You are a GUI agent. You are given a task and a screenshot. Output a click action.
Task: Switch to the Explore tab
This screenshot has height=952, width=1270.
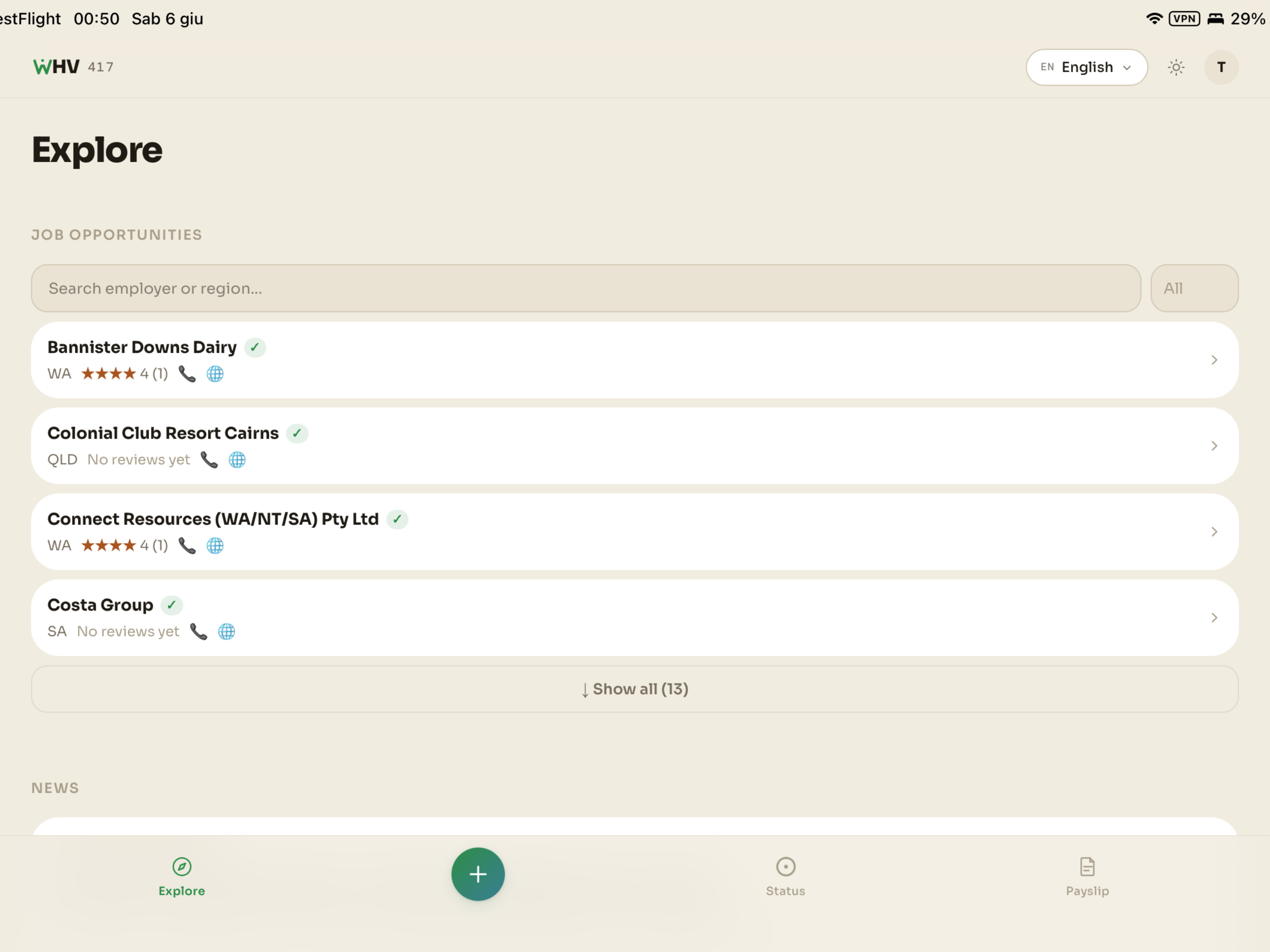click(181, 877)
